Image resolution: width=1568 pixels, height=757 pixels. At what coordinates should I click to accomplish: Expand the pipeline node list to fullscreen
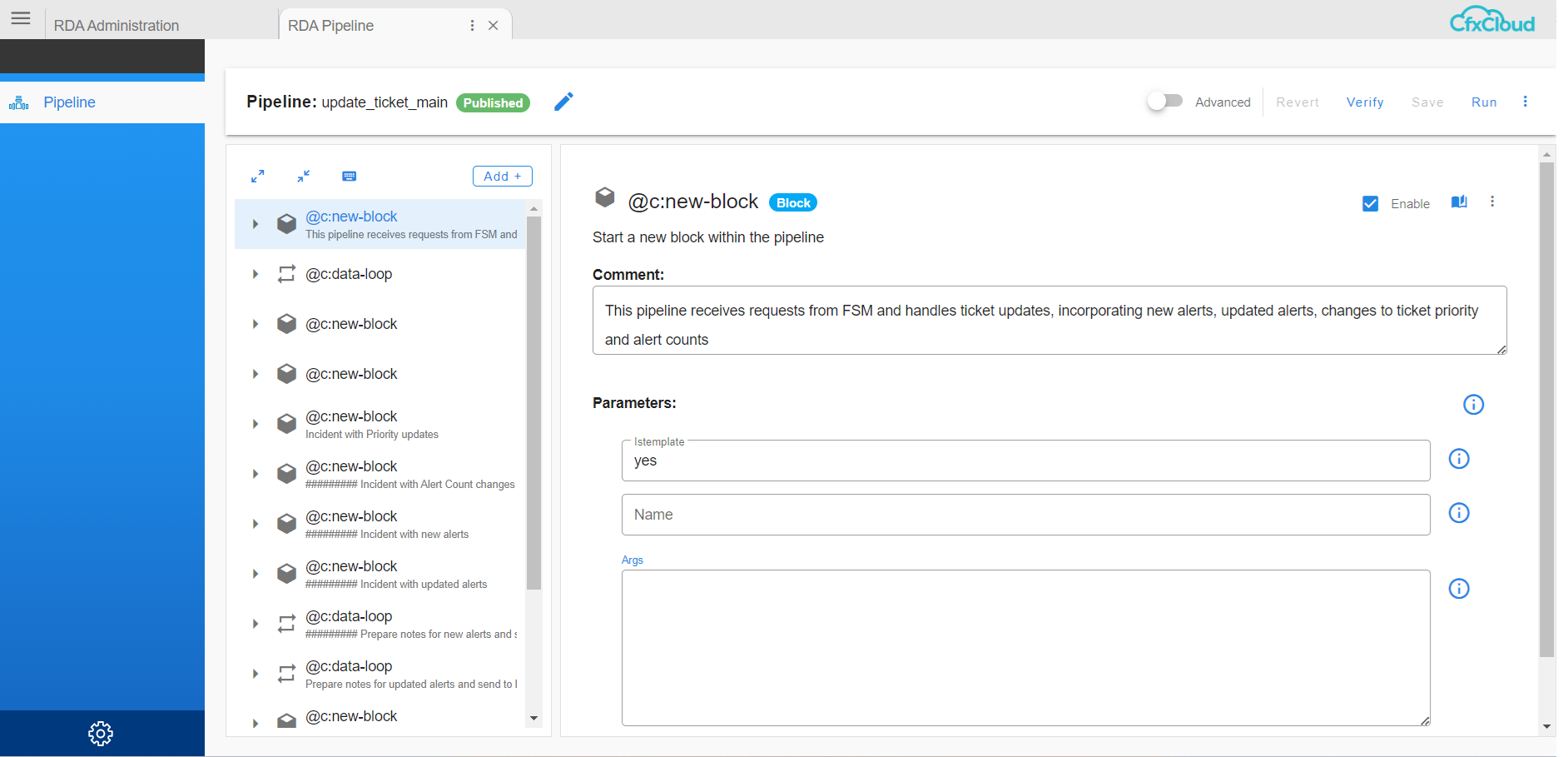(x=258, y=176)
